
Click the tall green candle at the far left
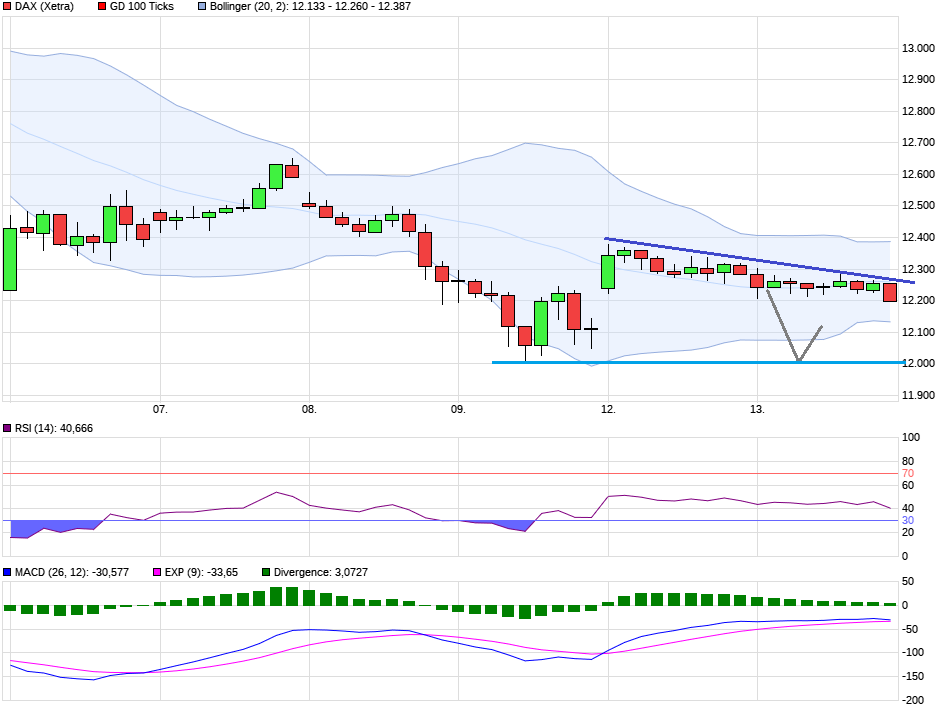point(10,259)
